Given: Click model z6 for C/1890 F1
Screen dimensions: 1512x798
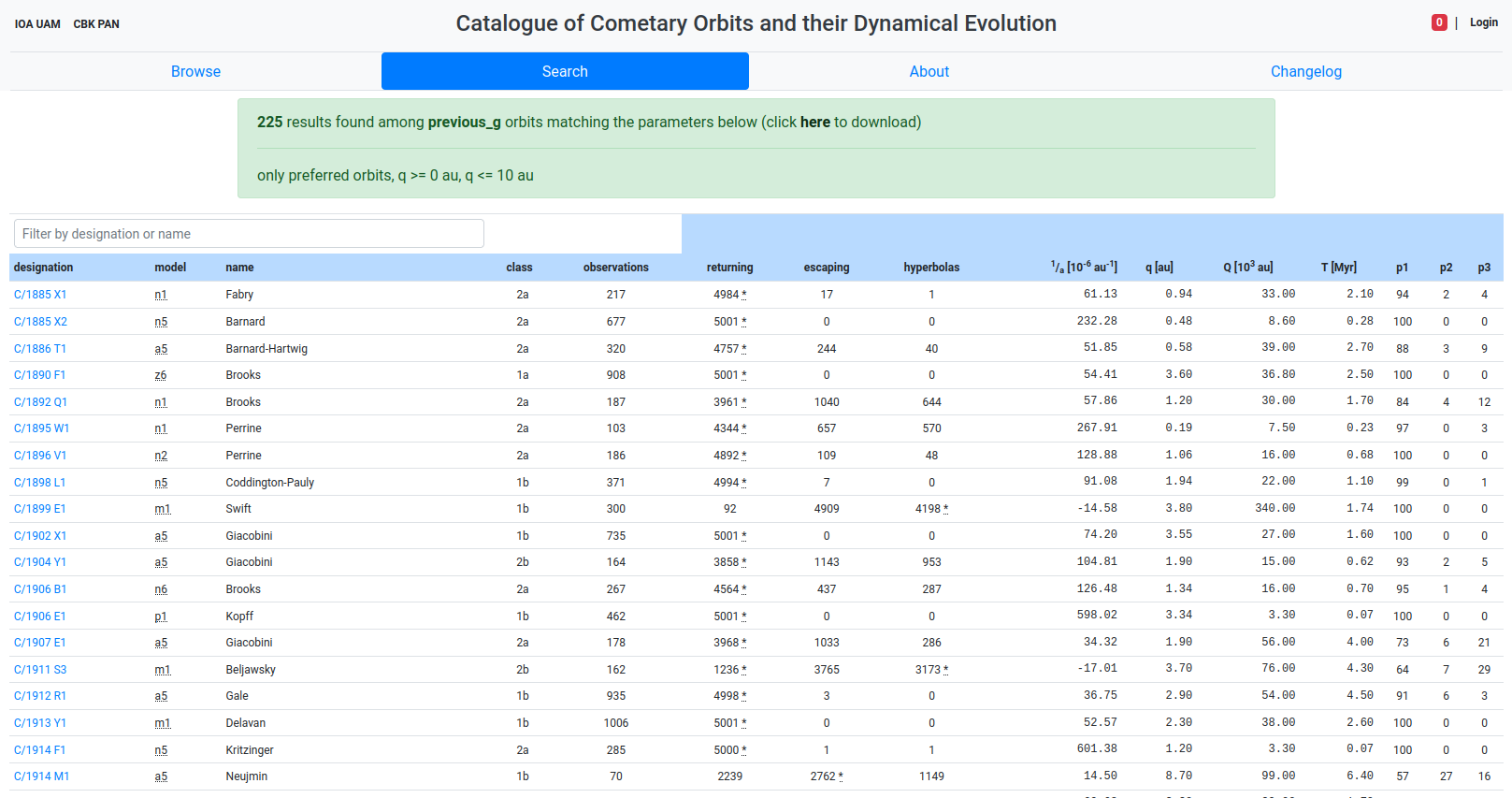Looking at the screenshot, I should (161, 375).
